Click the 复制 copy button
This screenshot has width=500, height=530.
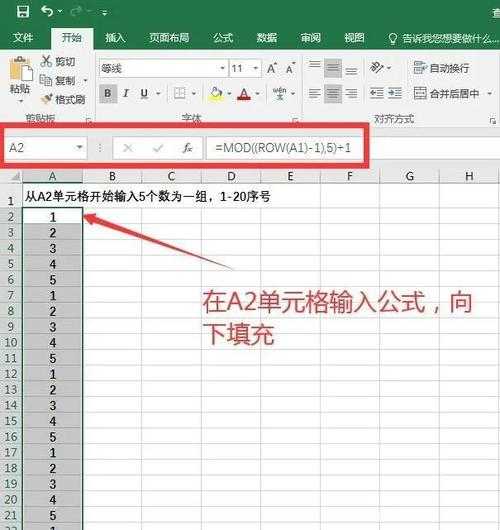pos(58,80)
